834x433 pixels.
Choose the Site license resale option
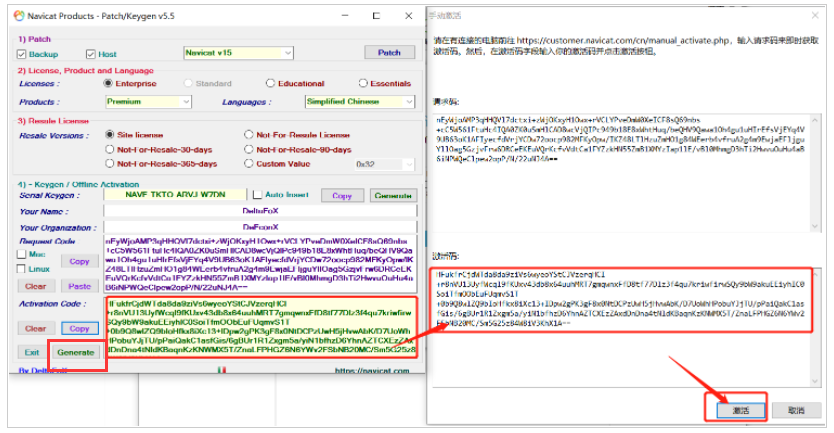110,135
